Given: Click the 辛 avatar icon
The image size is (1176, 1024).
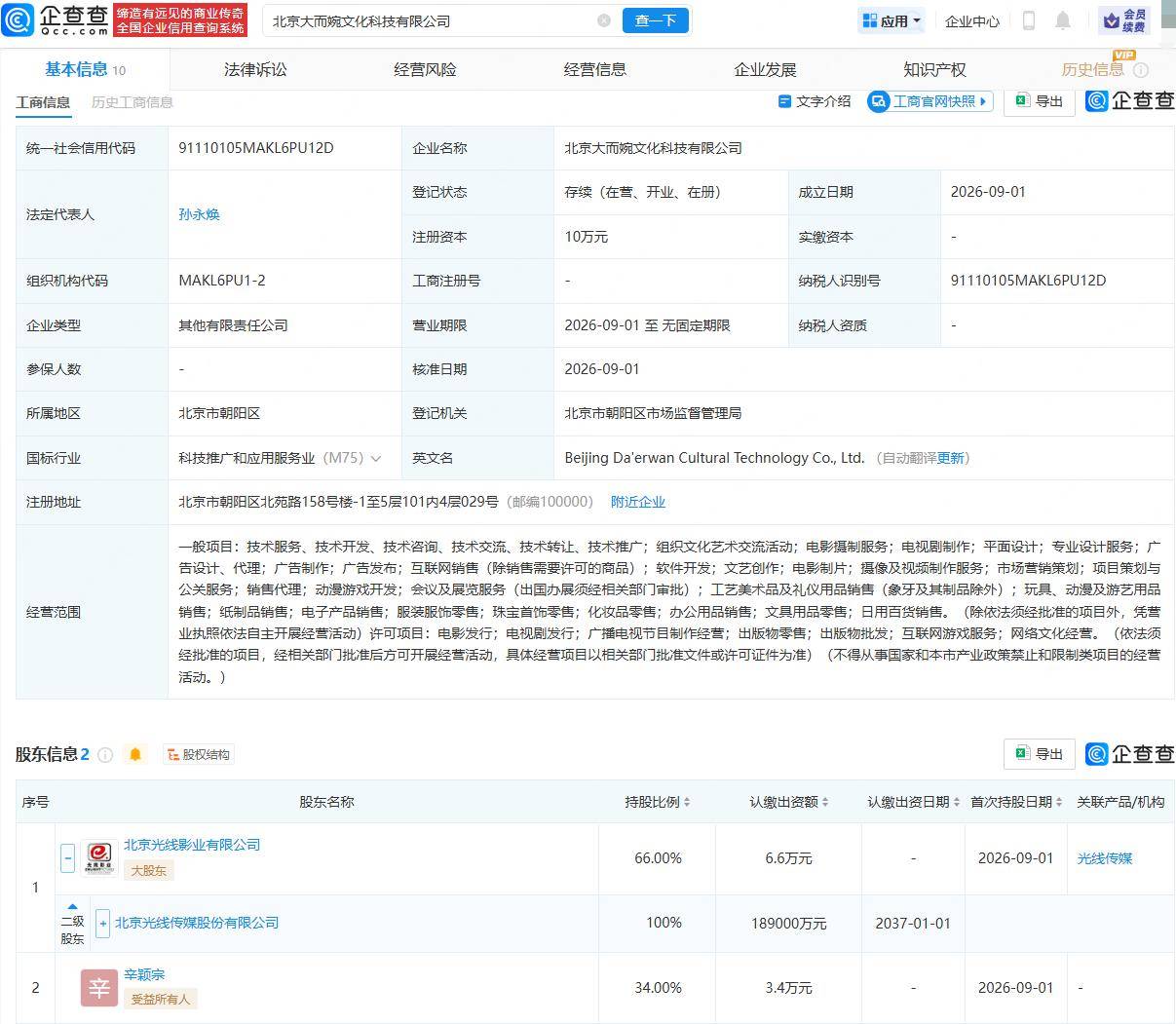Looking at the screenshot, I should click(98, 988).
